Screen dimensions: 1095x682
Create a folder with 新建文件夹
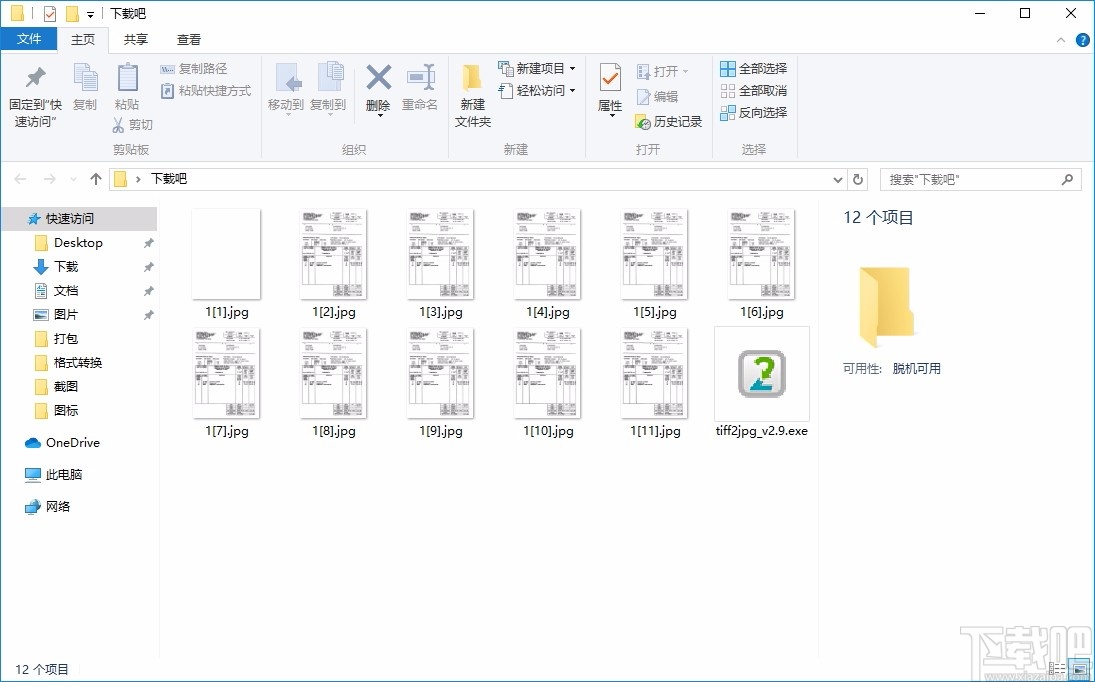pyautogui.click(x=471, y=95)
